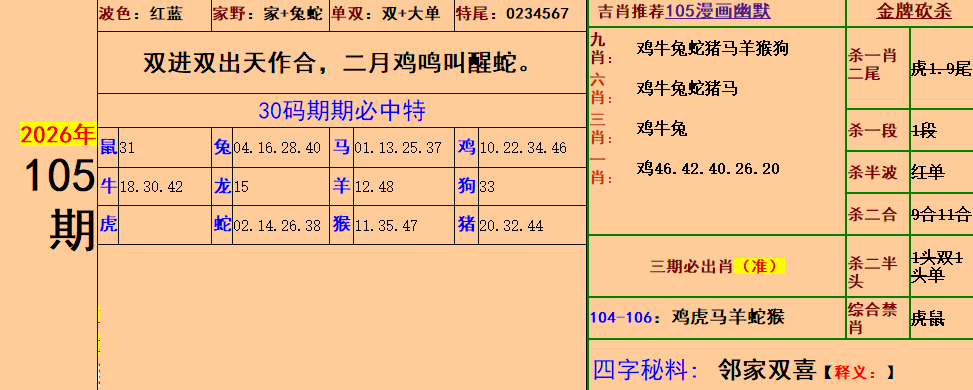Select the blue 虎 label in the 30码 table
Viewport: 973px width, 390px height.
(x=108, y=225)
